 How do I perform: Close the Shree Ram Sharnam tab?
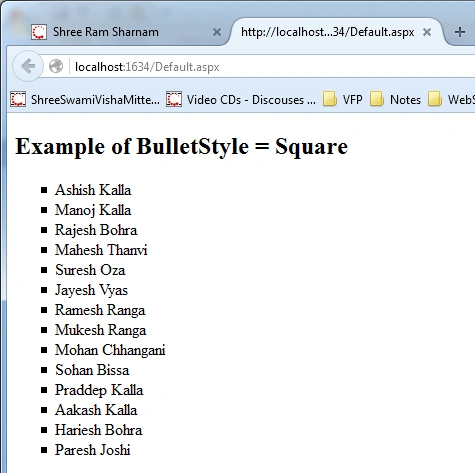click(217, 32)
